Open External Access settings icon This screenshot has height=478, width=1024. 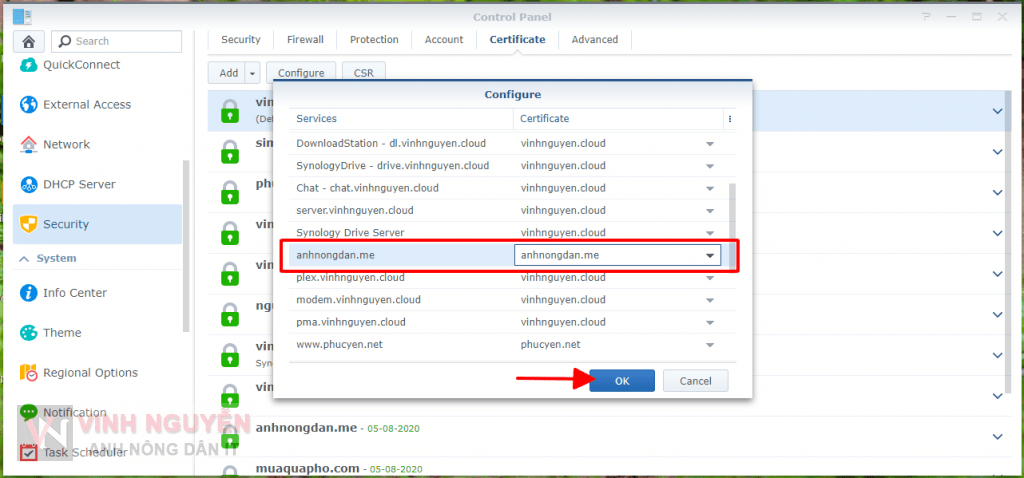pos(28,105)
